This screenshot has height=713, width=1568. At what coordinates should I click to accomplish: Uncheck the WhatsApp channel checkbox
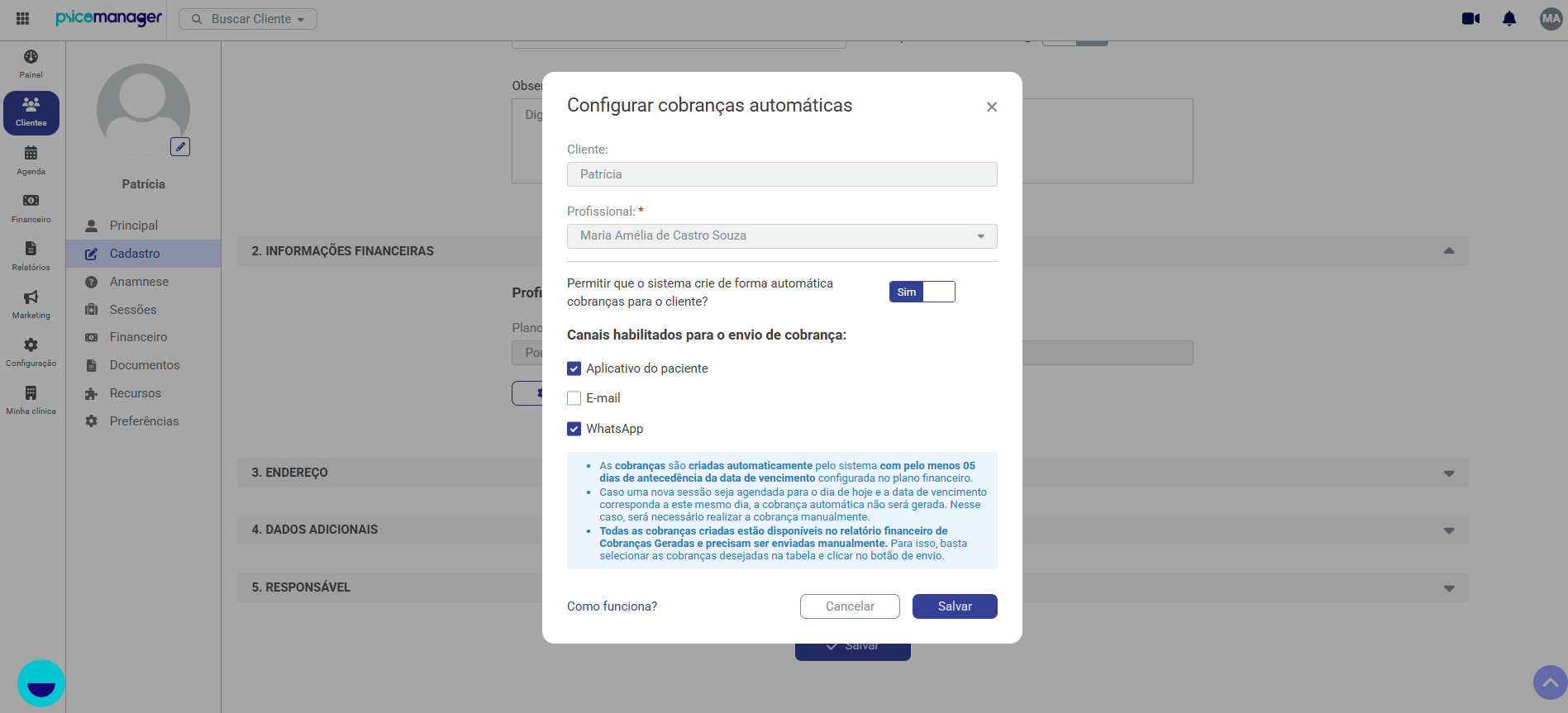[x=574, y=429]
